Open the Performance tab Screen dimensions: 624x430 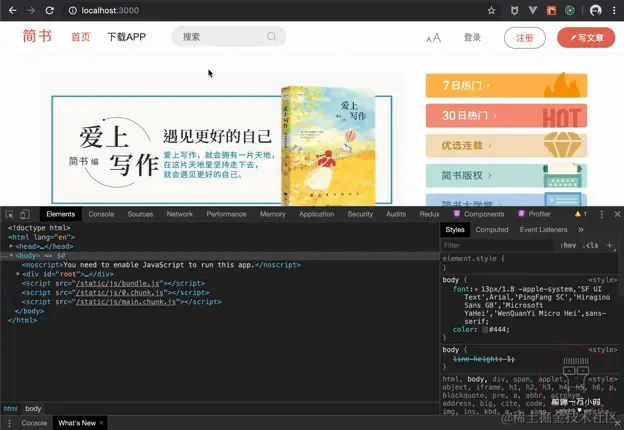pos(226,214)
